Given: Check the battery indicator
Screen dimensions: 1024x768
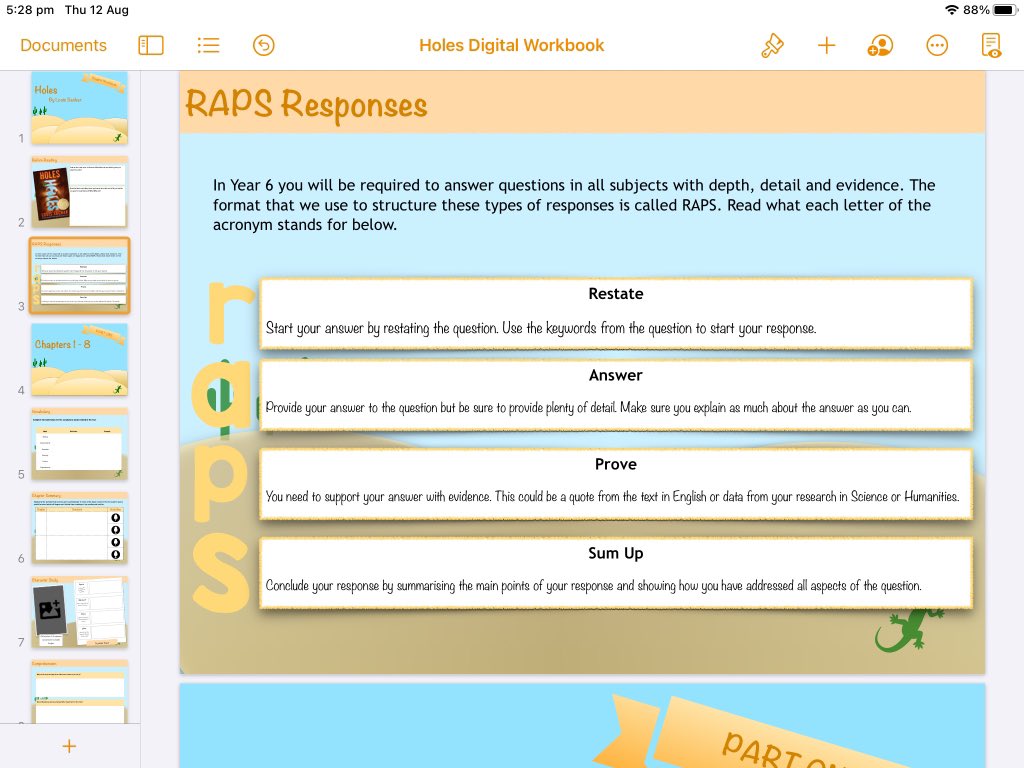Looking at the screenshot, I should click(1005, 10).
